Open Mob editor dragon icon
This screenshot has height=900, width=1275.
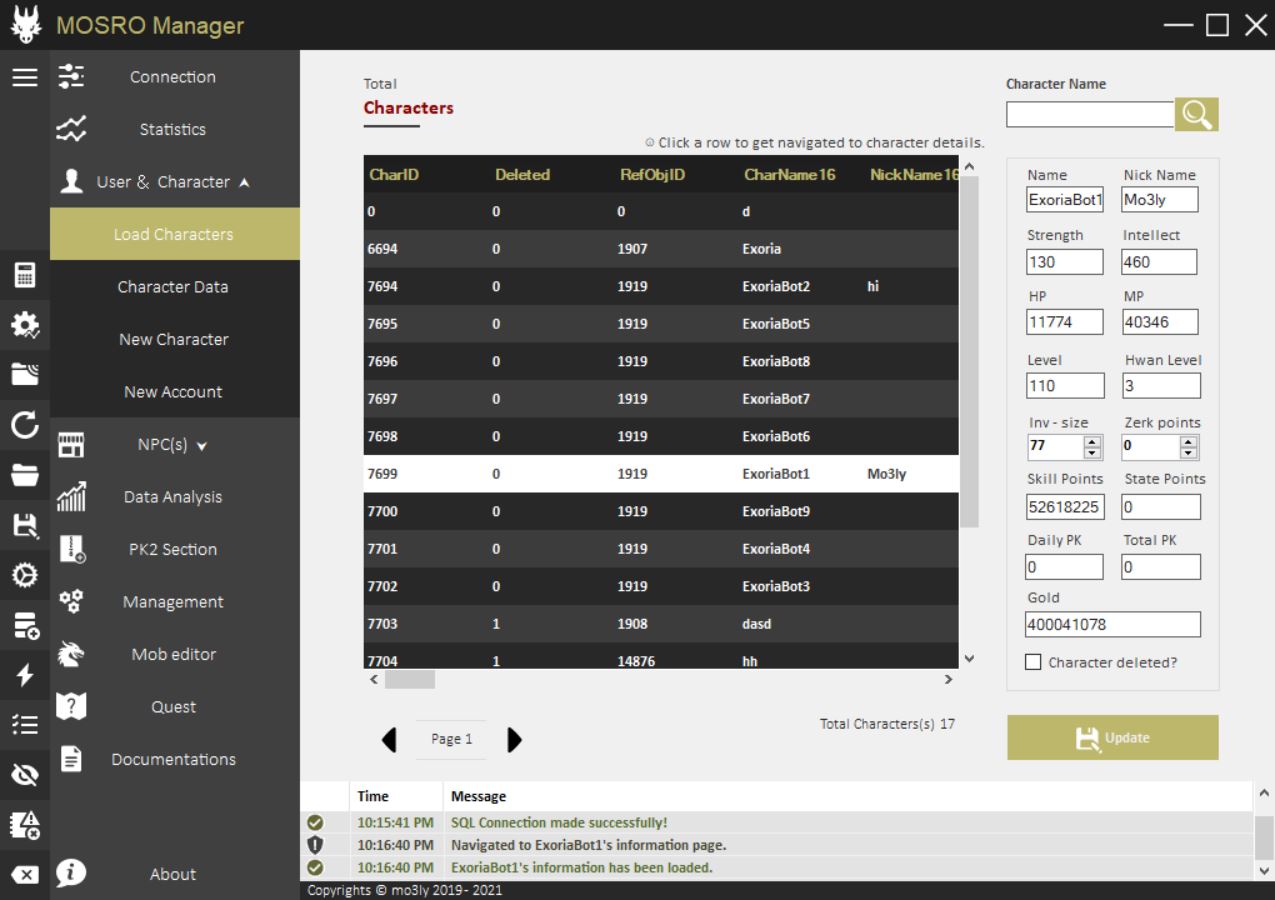pyautogui.click(x=71, y=654)
